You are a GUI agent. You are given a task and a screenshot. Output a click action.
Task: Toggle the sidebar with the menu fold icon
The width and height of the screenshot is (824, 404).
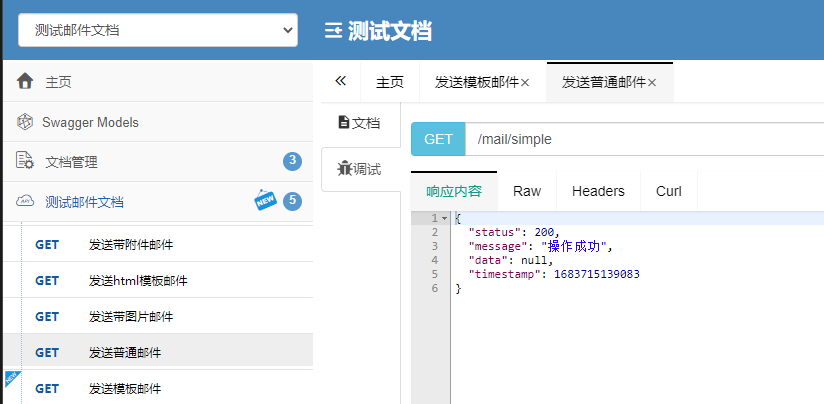[333, 31]
